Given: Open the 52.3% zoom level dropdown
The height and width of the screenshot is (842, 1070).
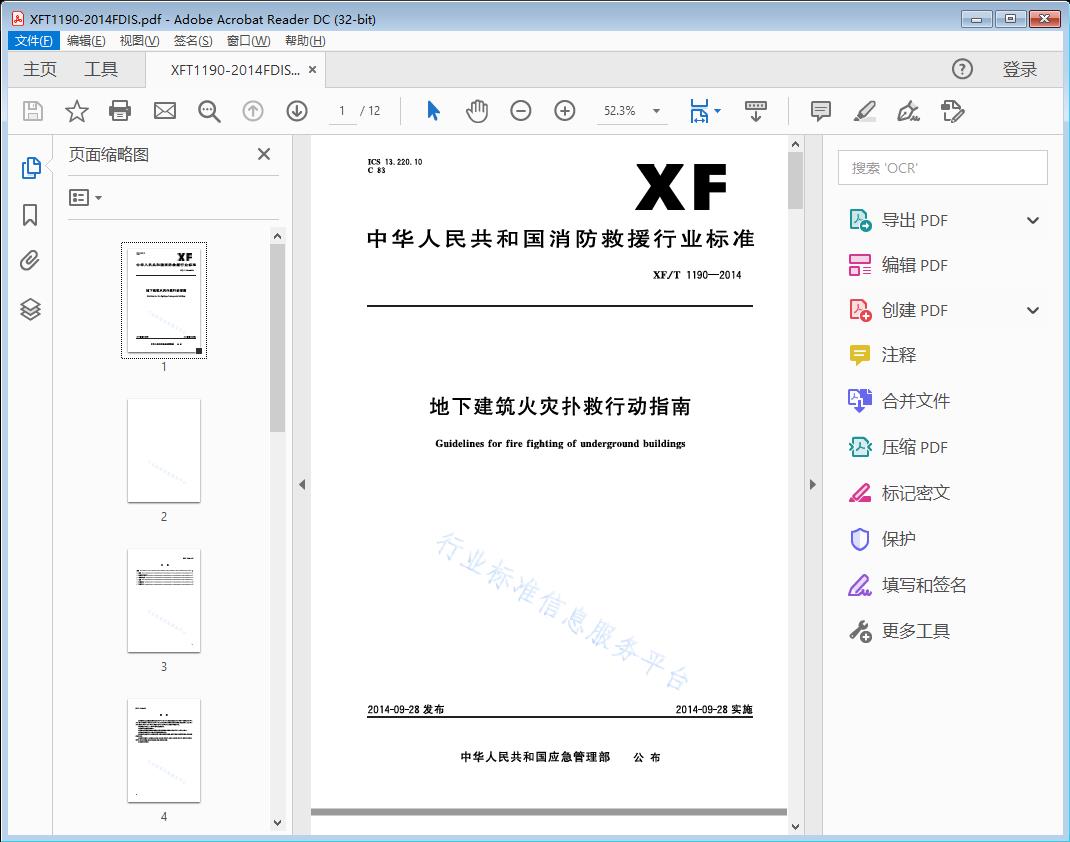Looking at the screenshot, I should pyautogui.click(x=655, y=111).
